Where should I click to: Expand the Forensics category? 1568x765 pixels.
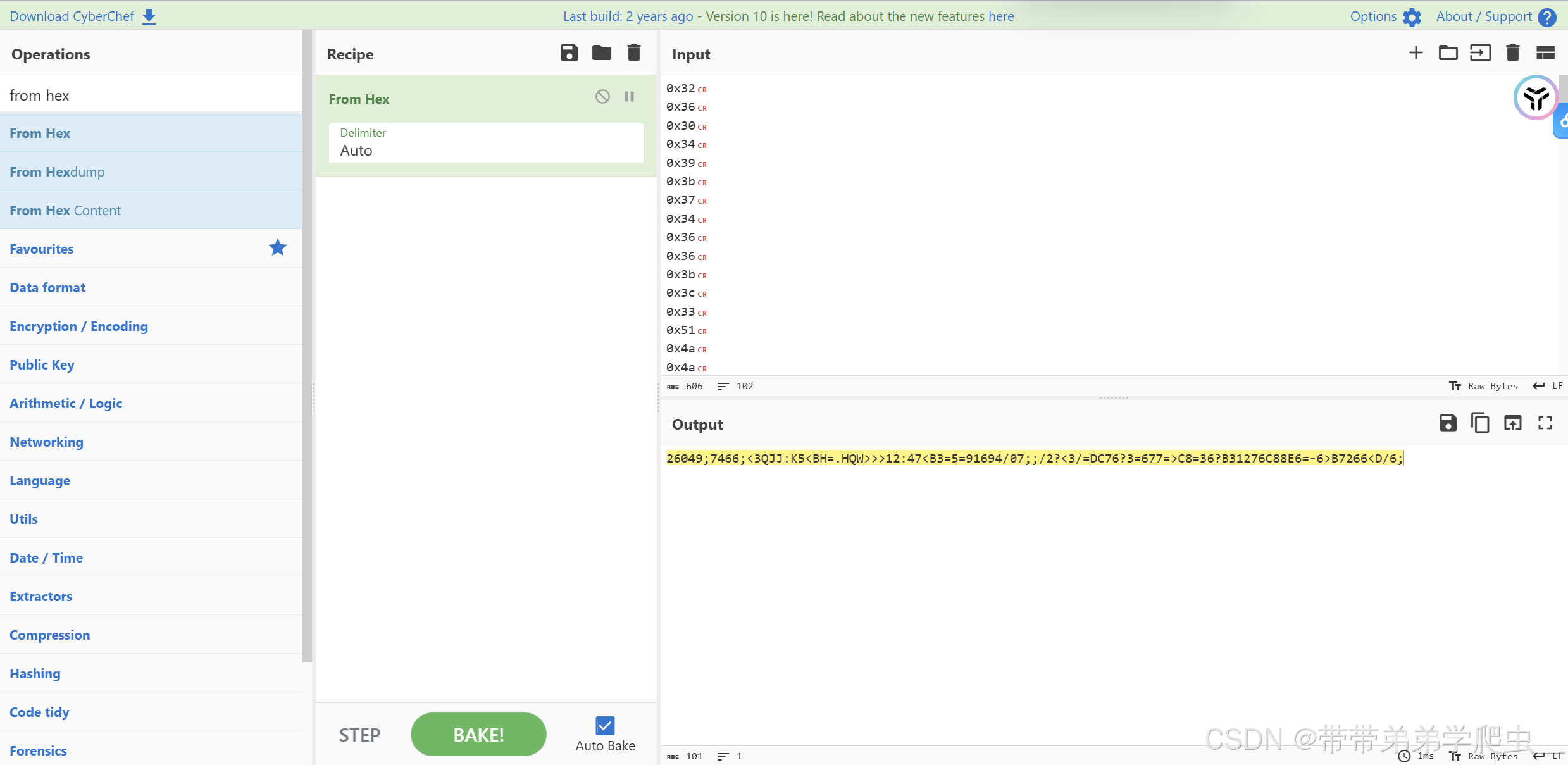(x=151, y=750)
